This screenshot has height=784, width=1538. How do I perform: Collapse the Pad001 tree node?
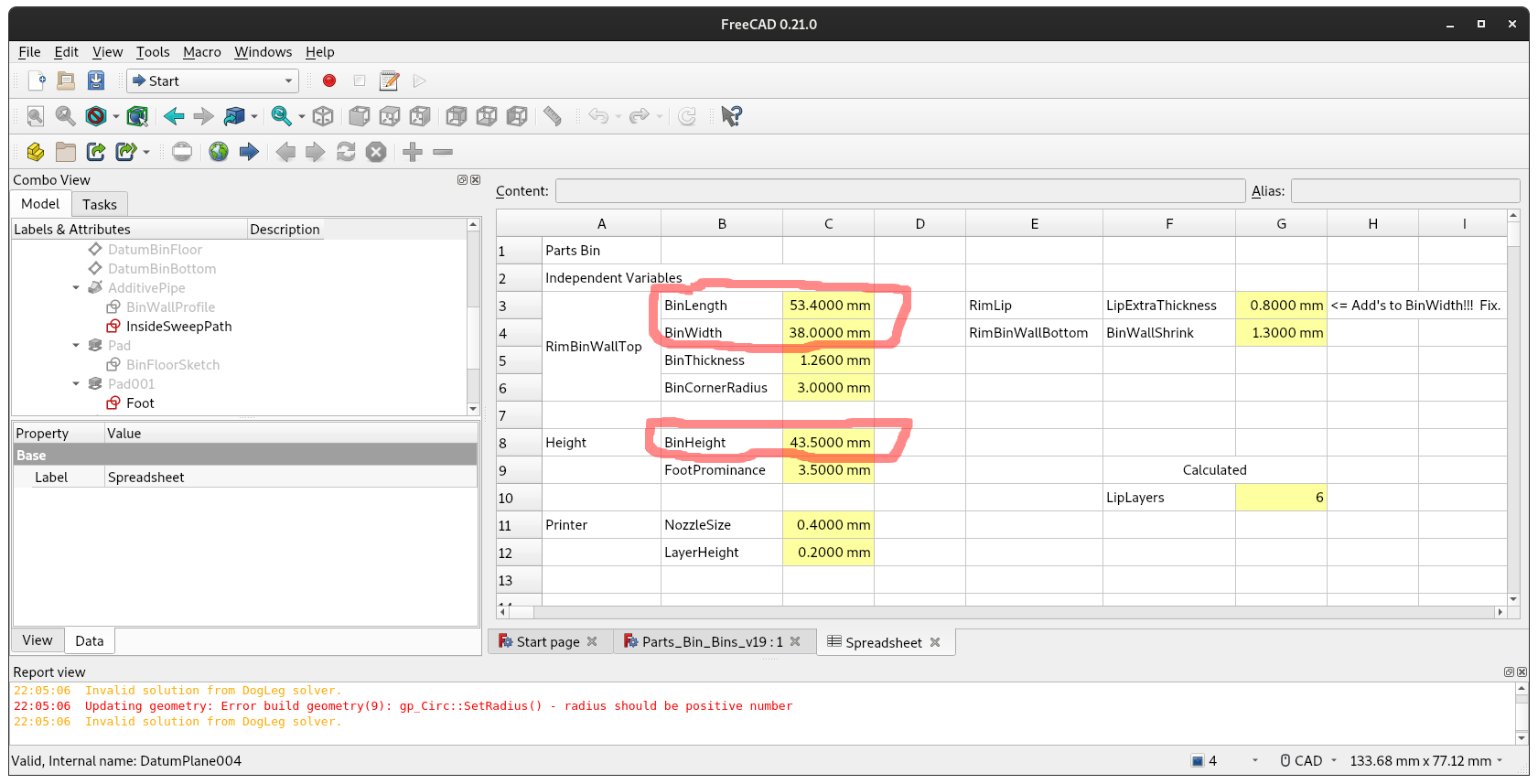tap(76, 384)
